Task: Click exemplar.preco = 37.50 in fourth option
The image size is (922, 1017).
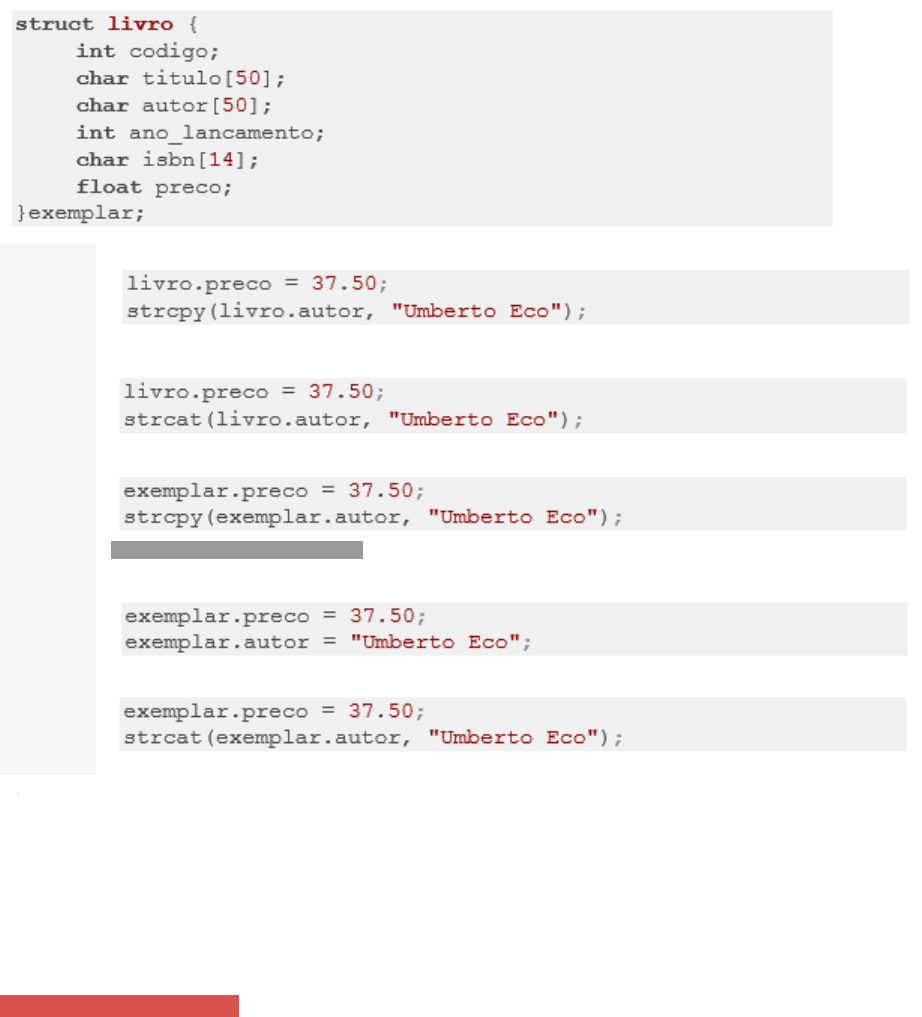Action: 276,616
